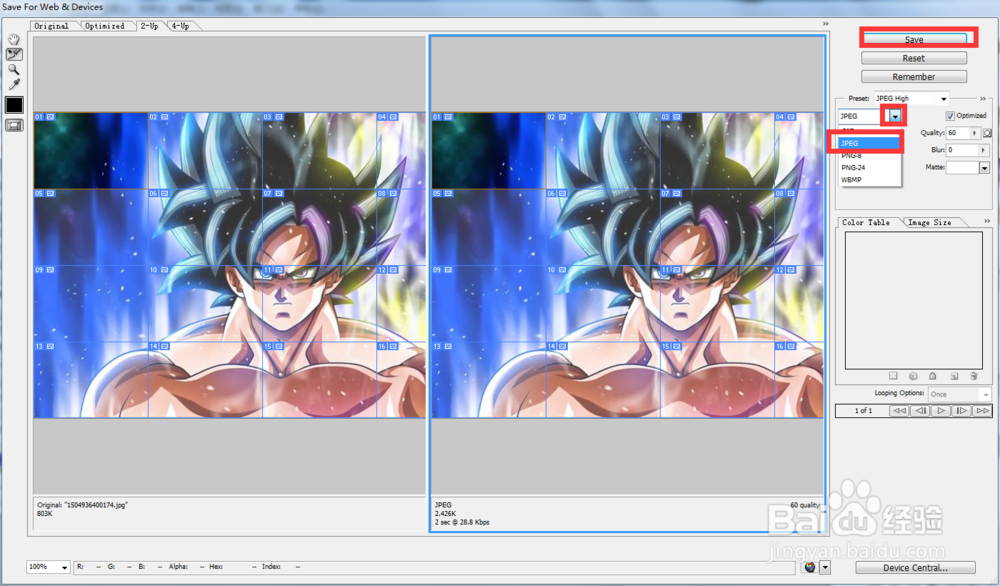Image resolution: width=1000 pixels, height=586 pixels.
Task: Open the Color Table panel flyout menu
Action: pyautogui.click(x=987, y=221)
